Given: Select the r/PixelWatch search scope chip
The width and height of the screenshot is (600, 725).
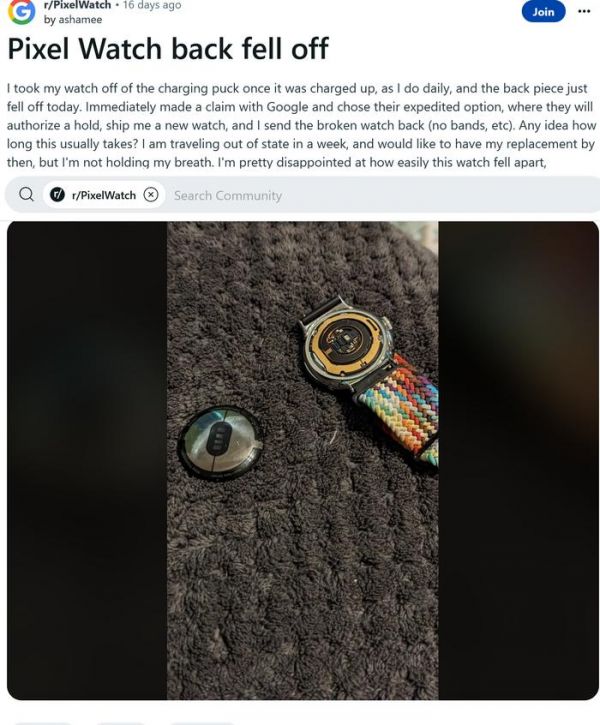Looking at the screenshot, I should tap(104, 195).
